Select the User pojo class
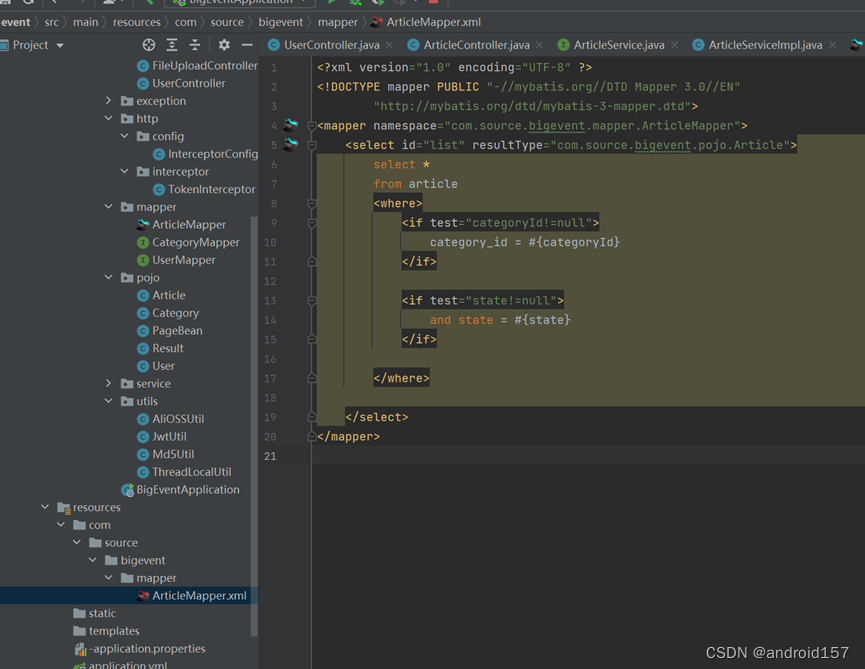Image resolution: width=865 pixels, height=669 pixels. 156,366
